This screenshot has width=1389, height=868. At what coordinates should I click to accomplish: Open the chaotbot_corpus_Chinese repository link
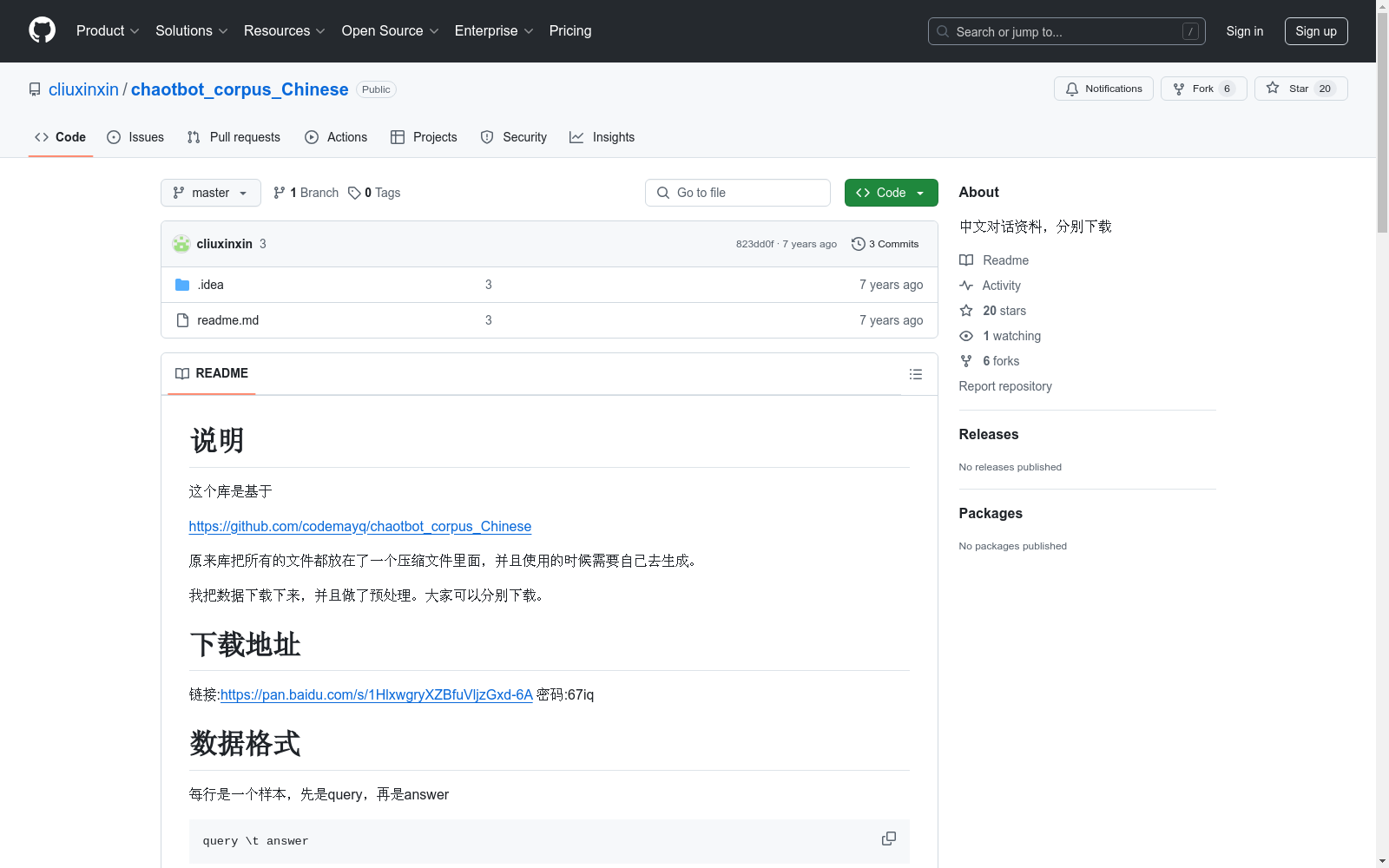coord(240,89)
